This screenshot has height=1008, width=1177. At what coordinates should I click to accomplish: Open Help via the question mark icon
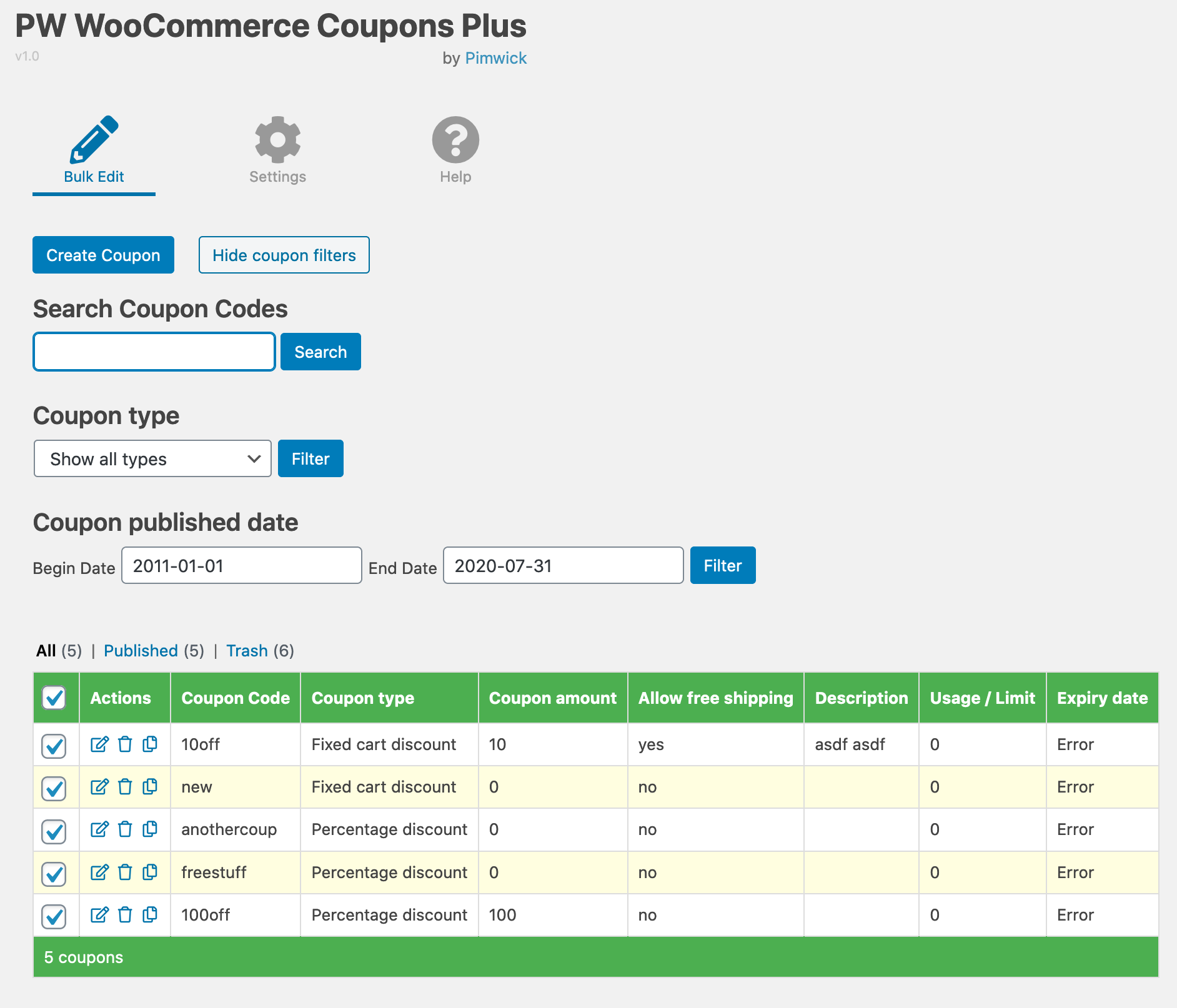[x=455, y=141]
